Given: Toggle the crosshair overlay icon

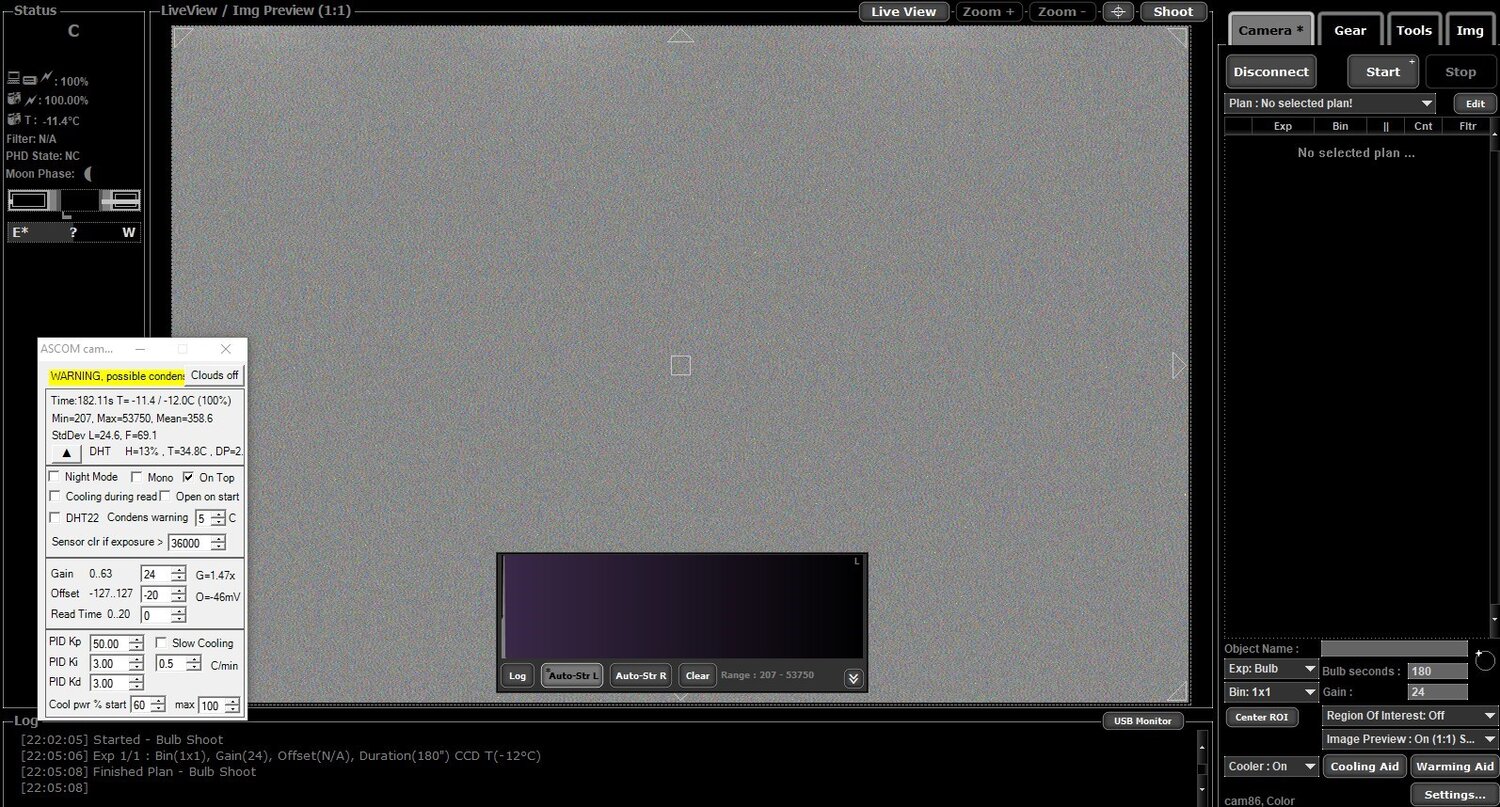Looking at the screenshot, I should pyautogui.click(x=1118, y=12).
